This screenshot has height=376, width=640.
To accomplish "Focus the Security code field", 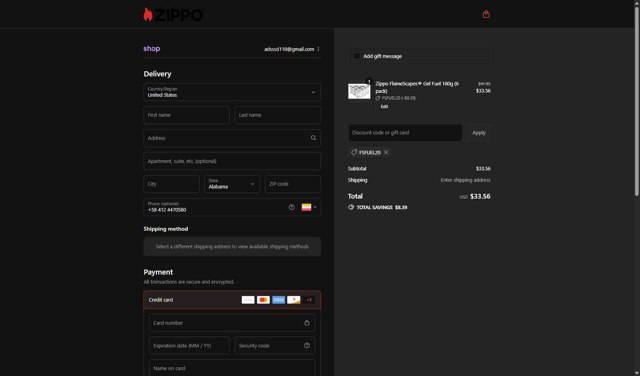I will (275, 345).
